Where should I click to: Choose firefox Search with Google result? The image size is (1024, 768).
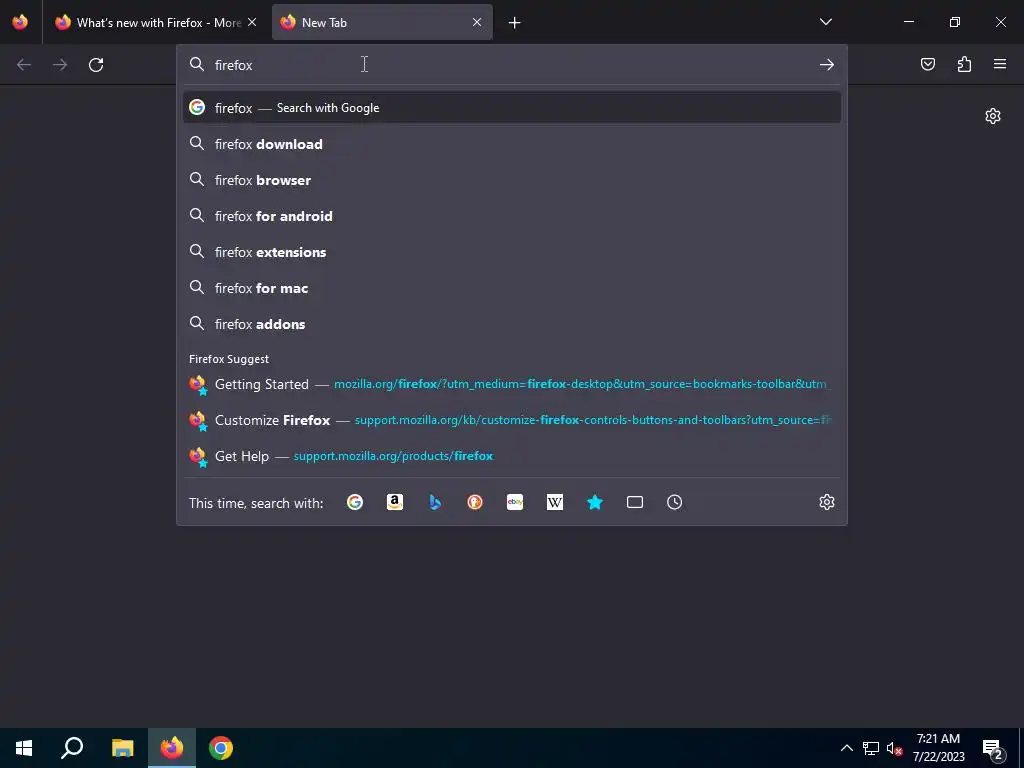point(512,108)
